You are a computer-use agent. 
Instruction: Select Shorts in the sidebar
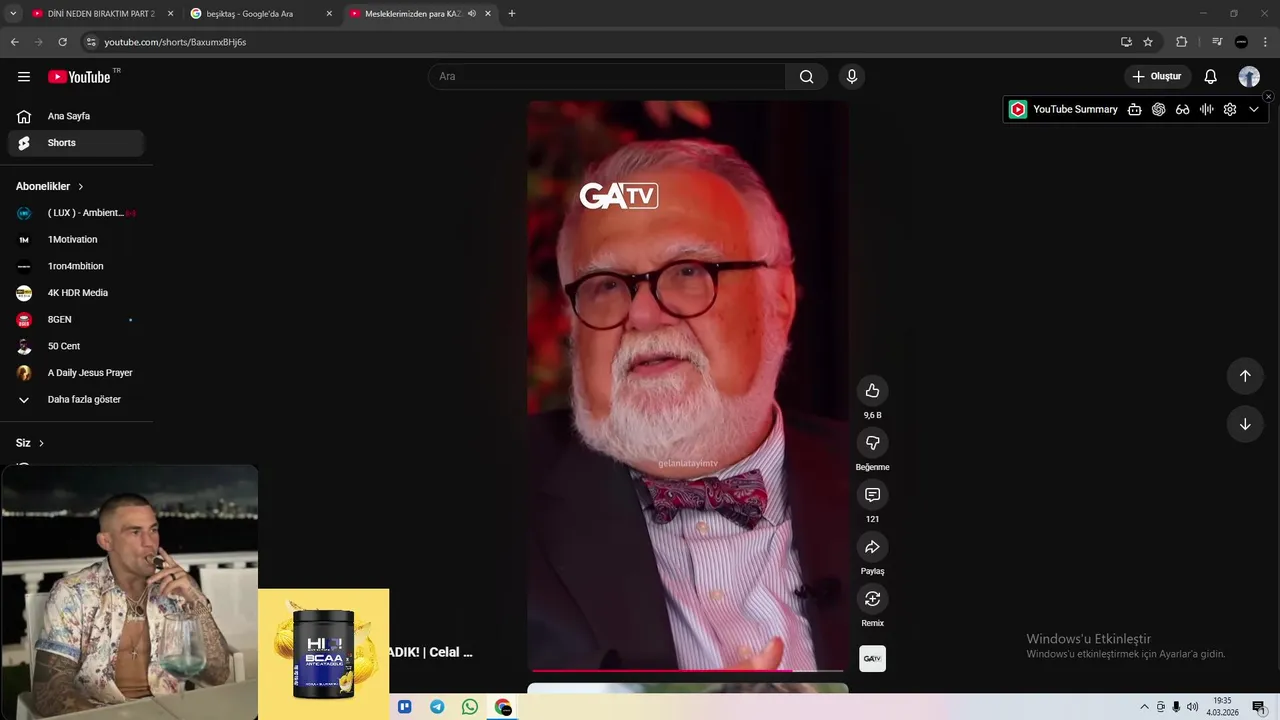(x=76, y=143)
